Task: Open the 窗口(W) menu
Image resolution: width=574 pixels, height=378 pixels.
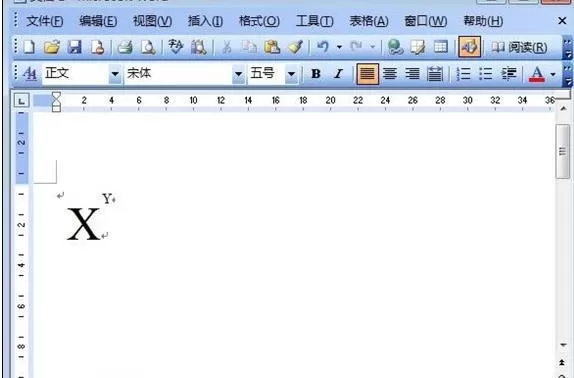Action: click(425, 21)
